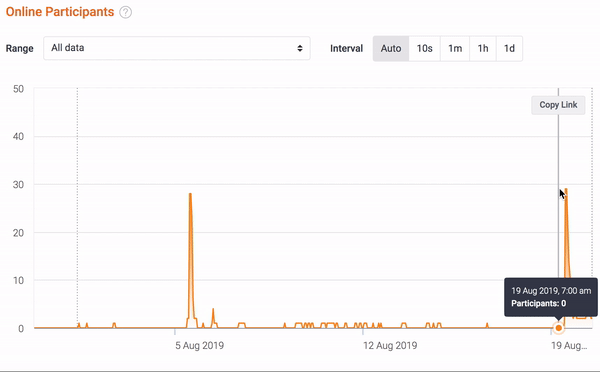The image size is (600, 372).
Task: Click the tooltip showing Participants: 0
Action: [x=551, y=297]
